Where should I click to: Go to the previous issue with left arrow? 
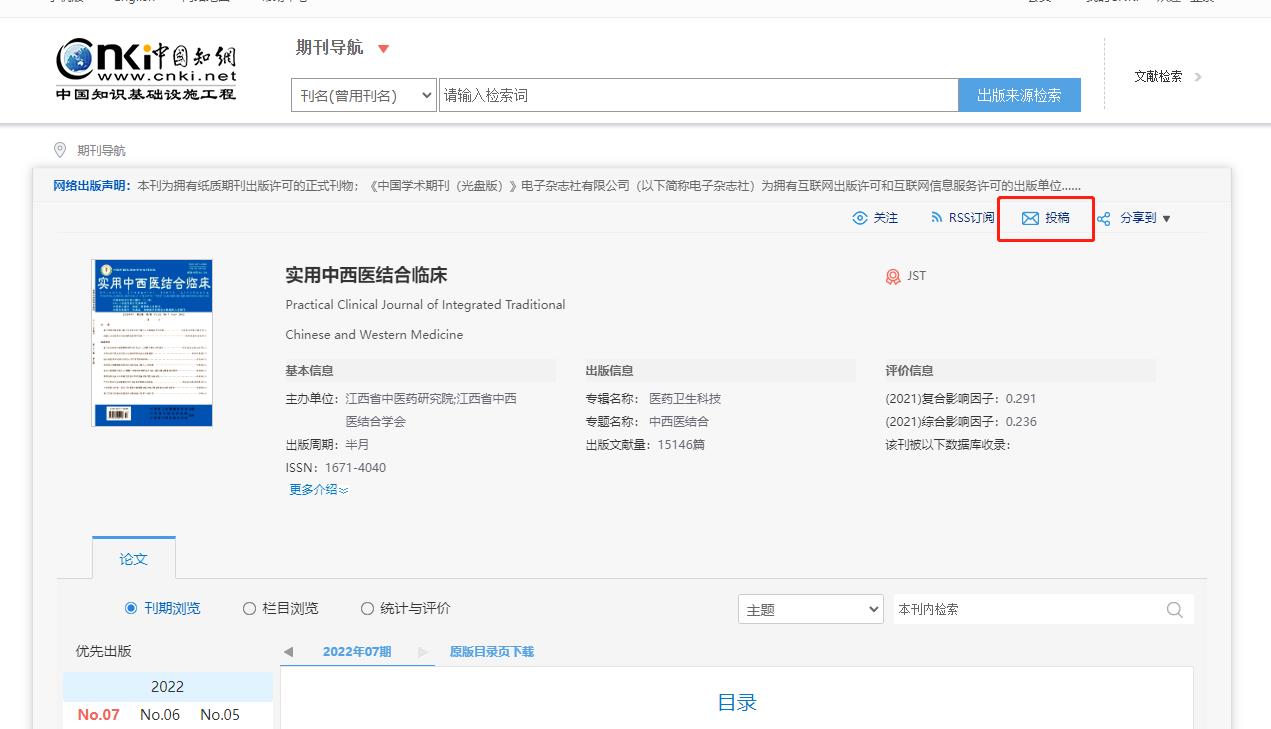pyautogui.click(x=288, y=652)
